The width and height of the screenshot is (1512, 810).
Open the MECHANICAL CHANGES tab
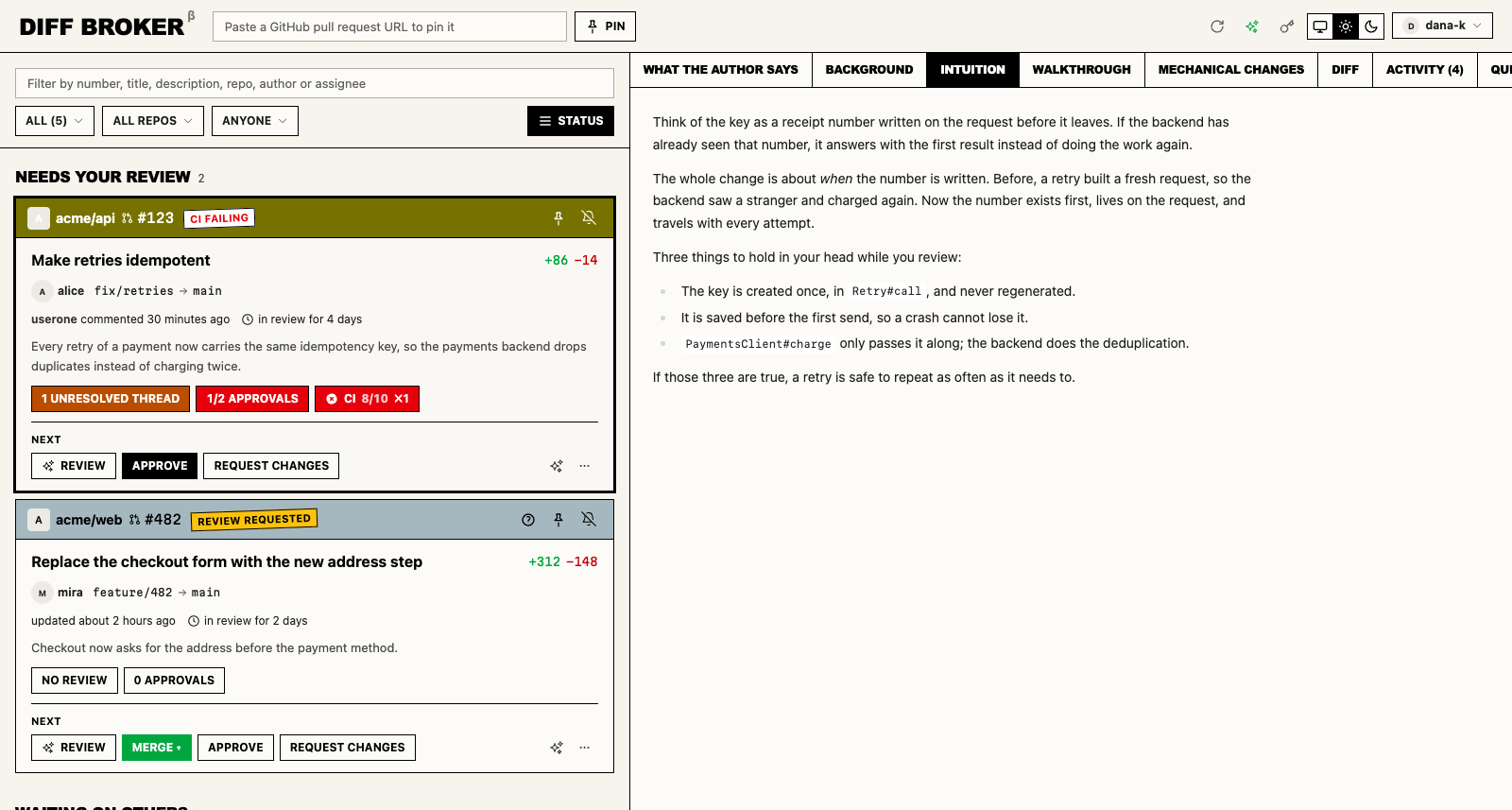coord(1231,70)
